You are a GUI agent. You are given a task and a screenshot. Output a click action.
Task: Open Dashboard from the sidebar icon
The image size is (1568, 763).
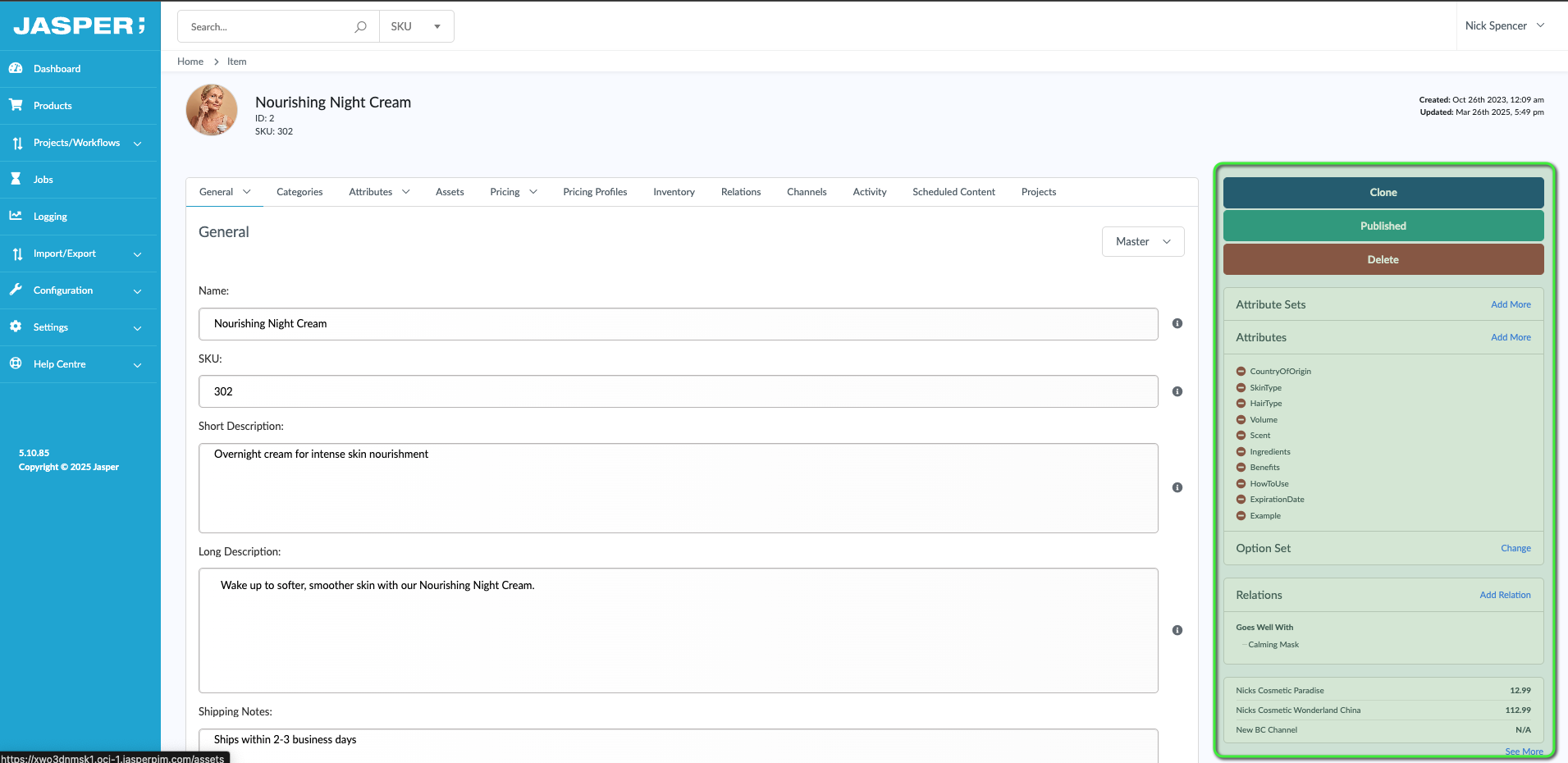[16, 69]
